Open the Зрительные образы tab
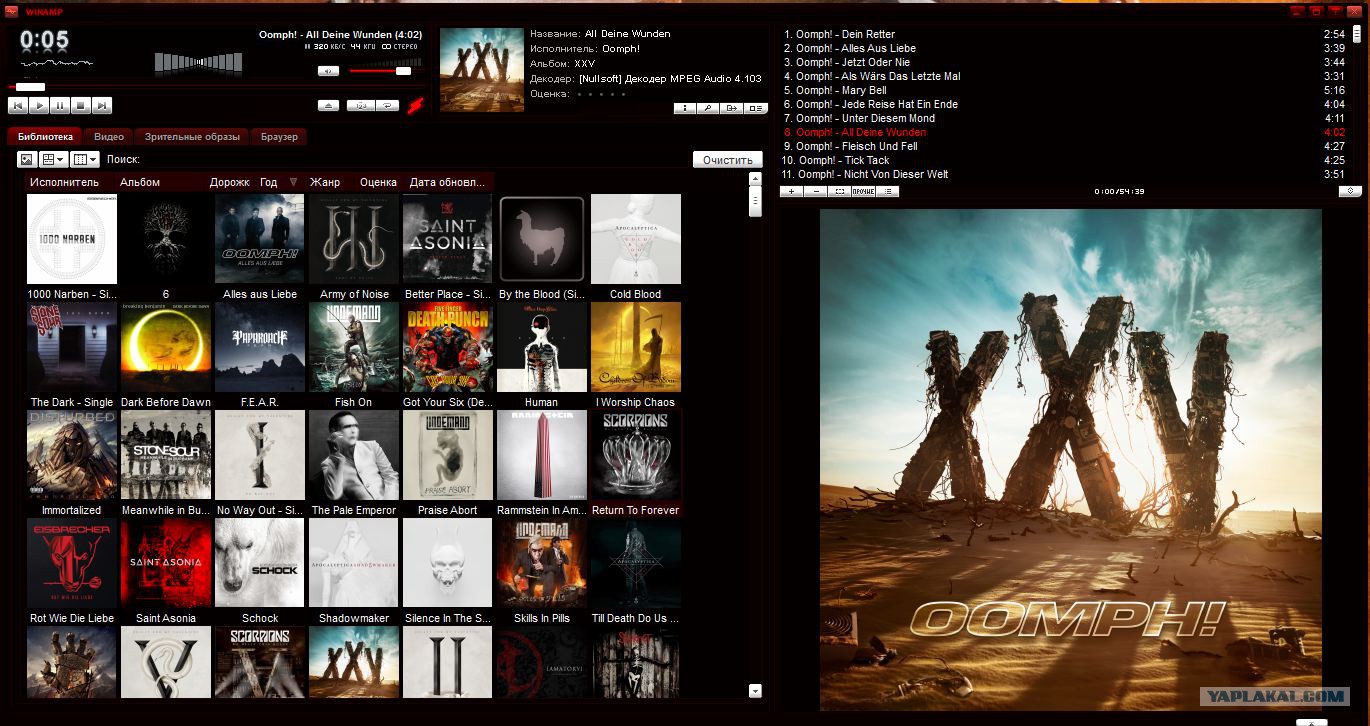Image resolution: width=1370 pixels, height=726 pixels. 192,136
